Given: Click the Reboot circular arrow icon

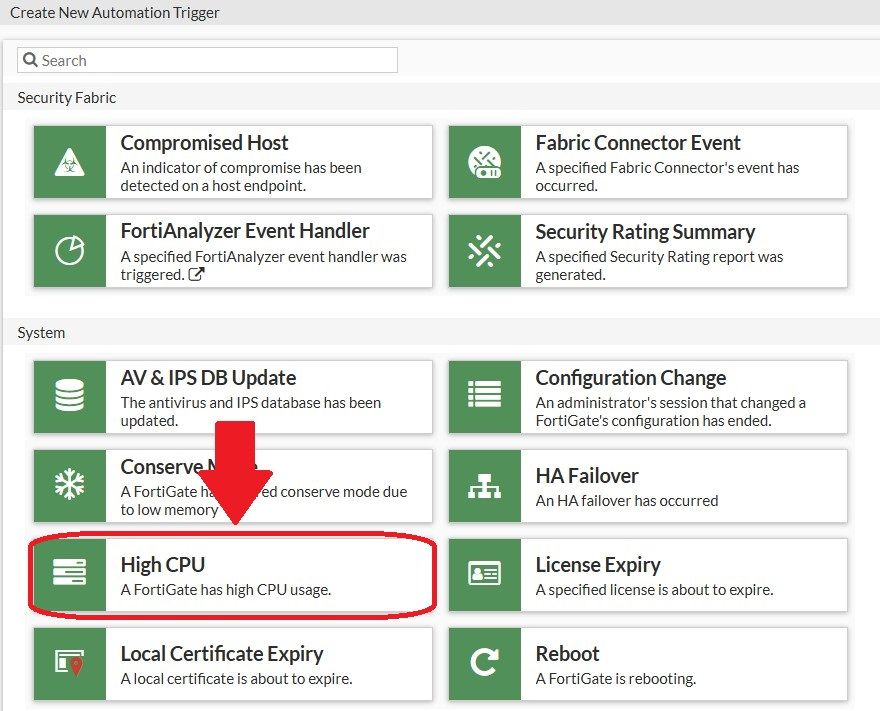Looking at the screenshot, I should click(484, 663).
